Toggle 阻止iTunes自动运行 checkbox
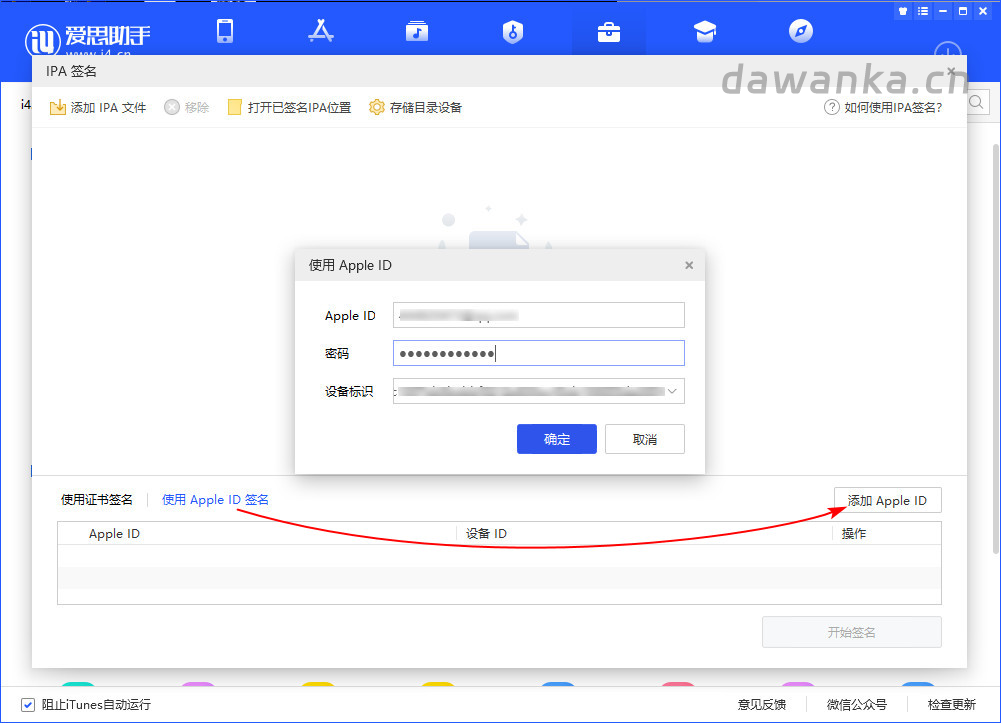 (28, 704)
